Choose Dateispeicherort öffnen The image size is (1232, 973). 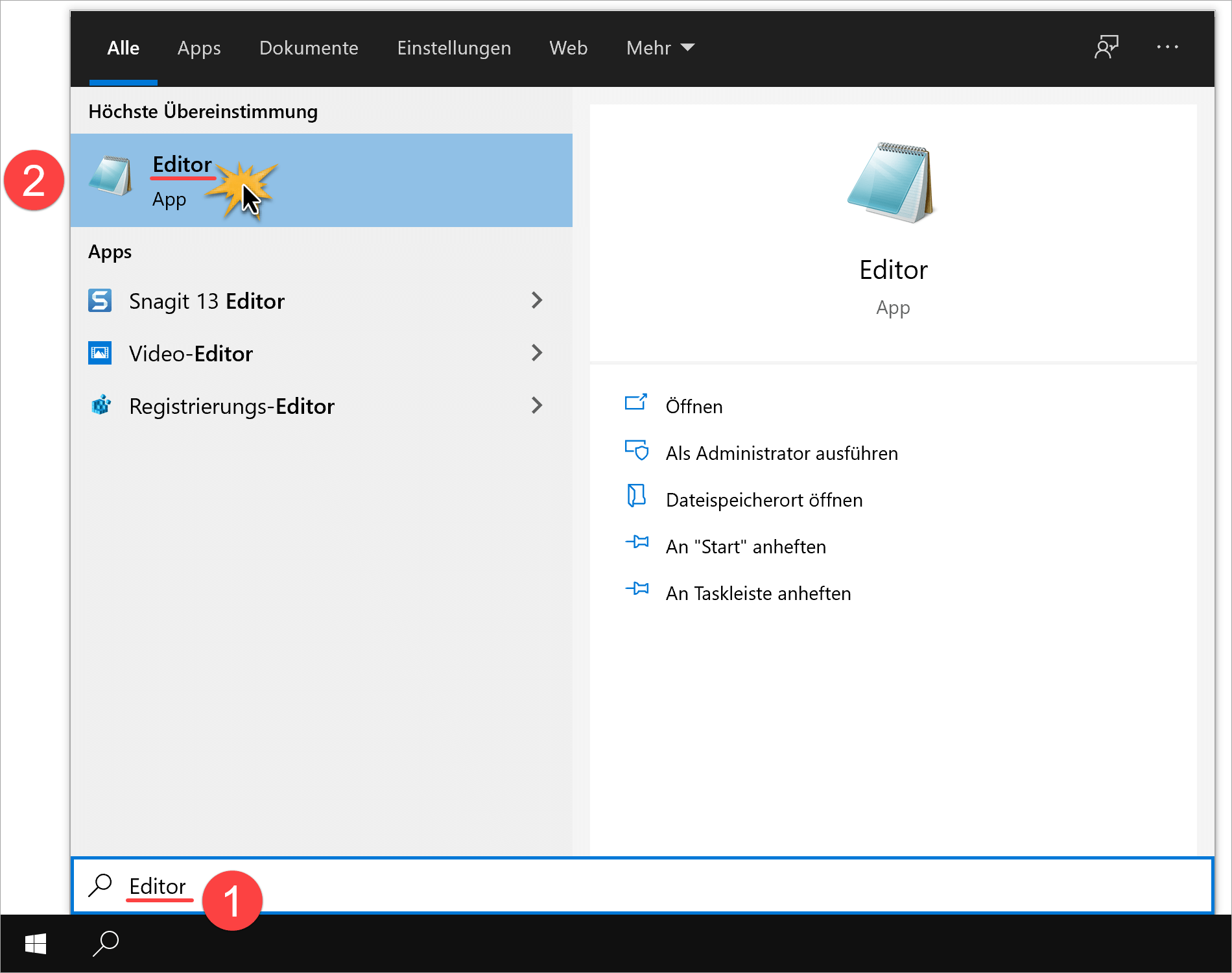764,499
